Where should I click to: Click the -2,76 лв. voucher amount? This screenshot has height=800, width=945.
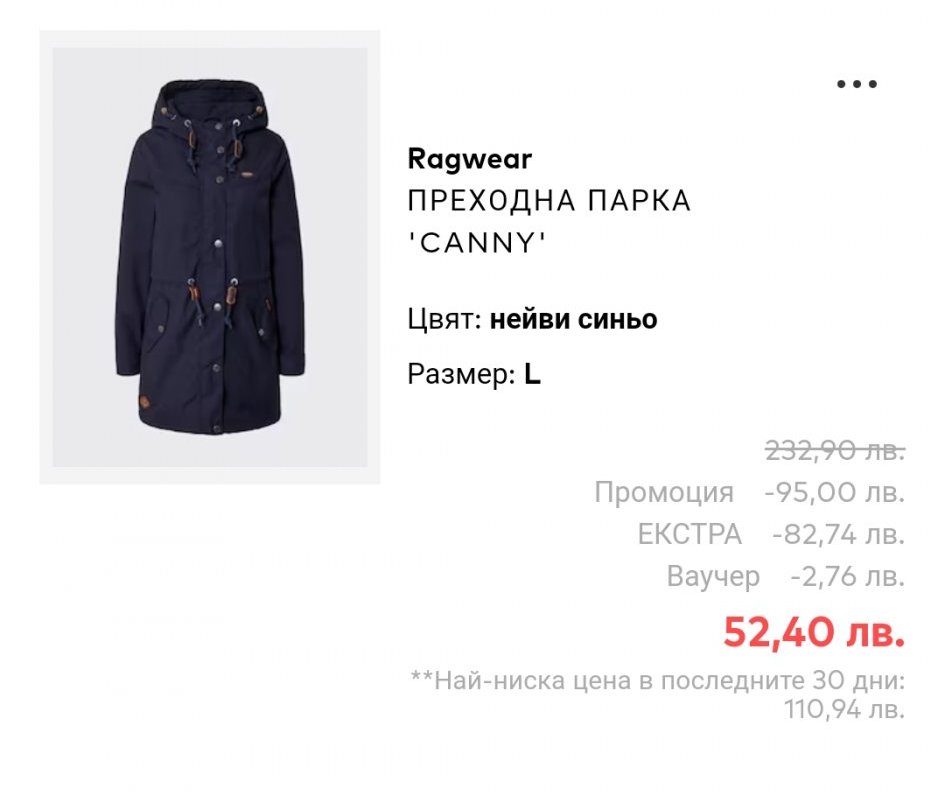tap(848, 576)
